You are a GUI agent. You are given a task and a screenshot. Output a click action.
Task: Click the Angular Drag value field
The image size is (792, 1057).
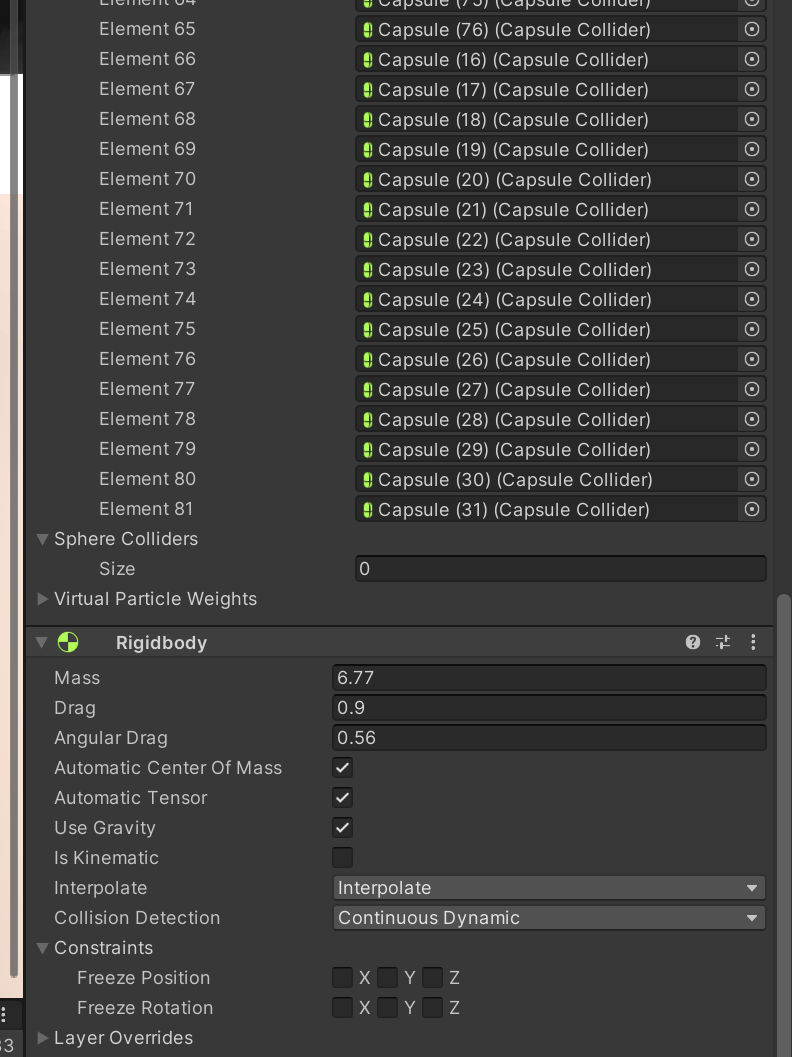[549, 738]
